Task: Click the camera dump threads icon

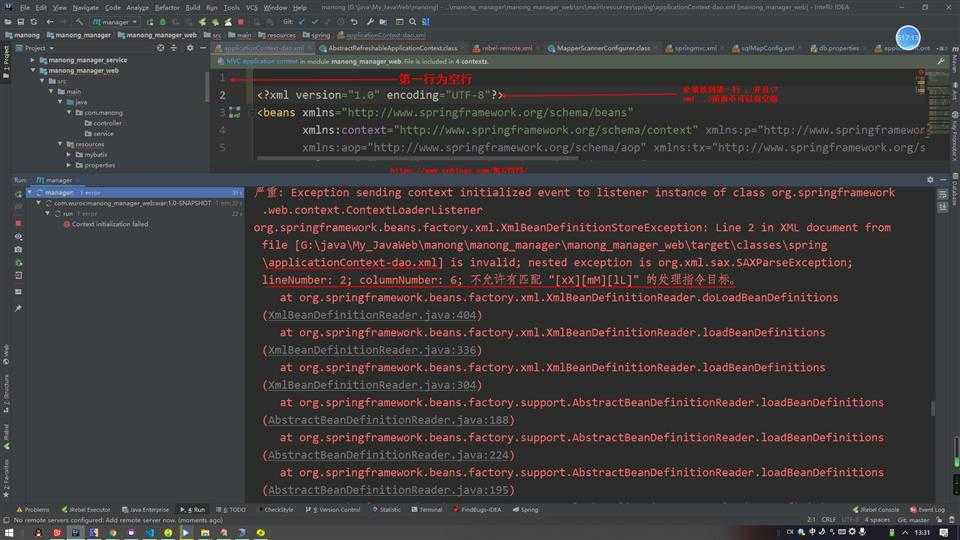Action: pos(18,250)
